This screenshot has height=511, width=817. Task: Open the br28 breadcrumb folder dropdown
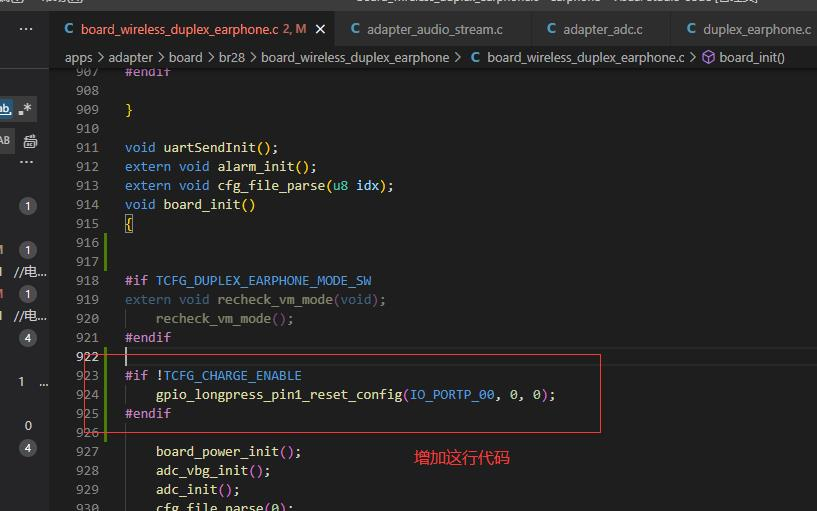pyautogui.click(x=232, y=57)
